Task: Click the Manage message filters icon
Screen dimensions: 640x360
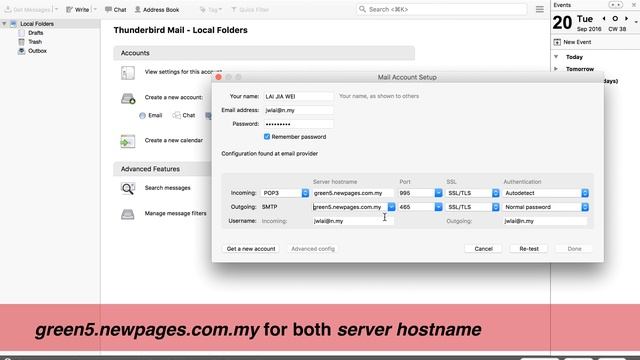Action: tap(127, 214)
